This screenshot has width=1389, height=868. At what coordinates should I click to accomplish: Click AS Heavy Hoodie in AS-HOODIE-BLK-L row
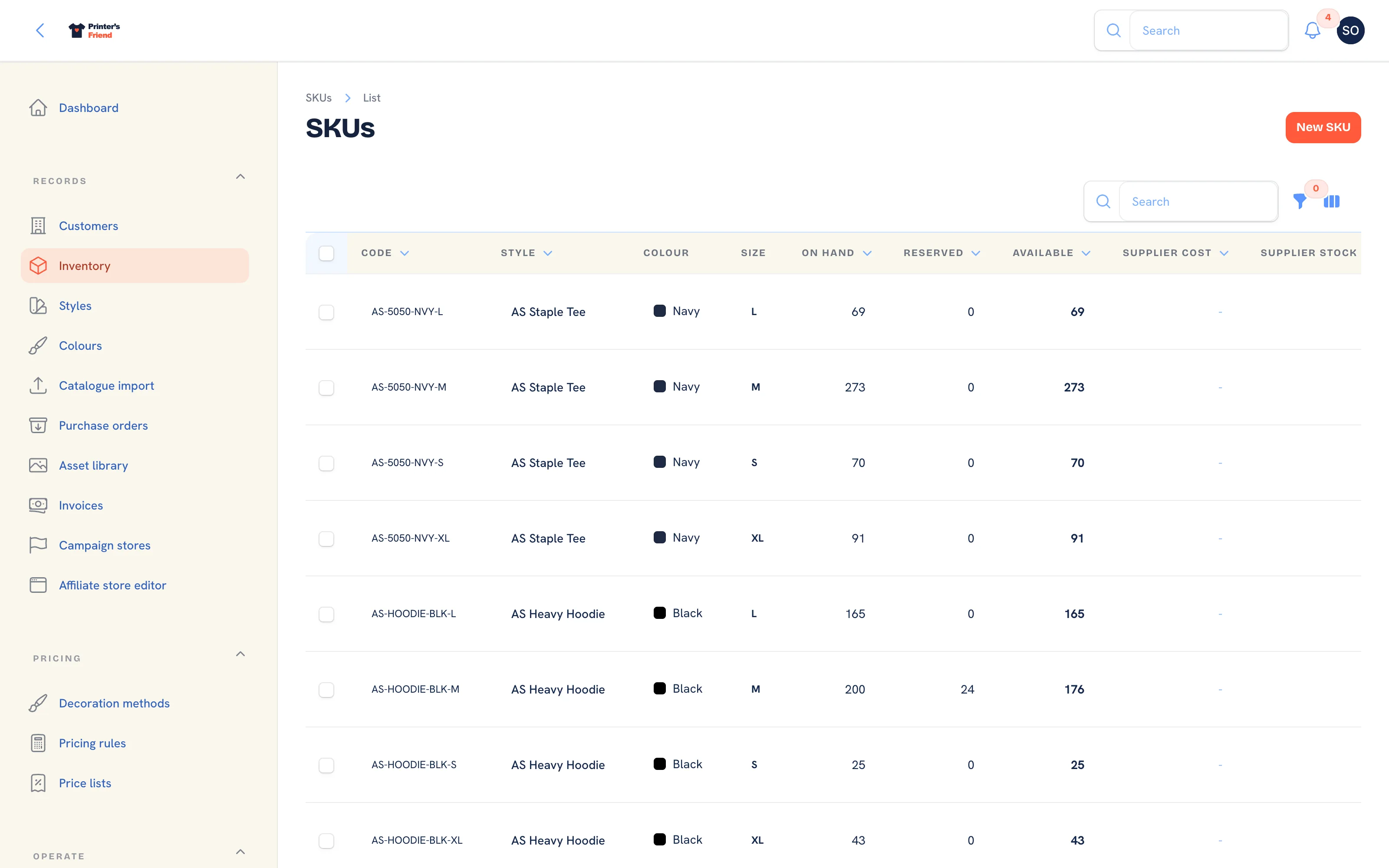coord(558,614)
